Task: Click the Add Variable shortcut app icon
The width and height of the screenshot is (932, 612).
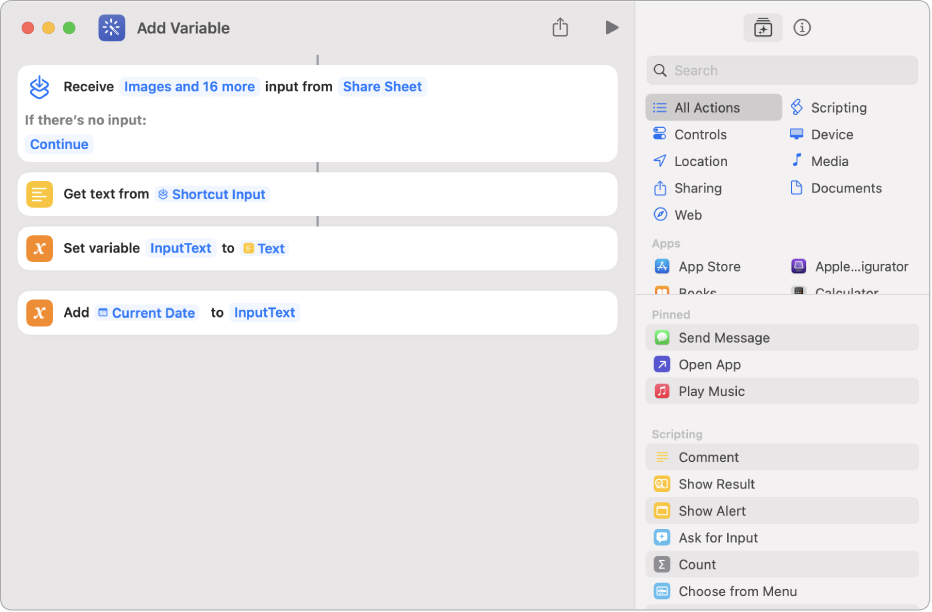Action: [x=112, y=28]
